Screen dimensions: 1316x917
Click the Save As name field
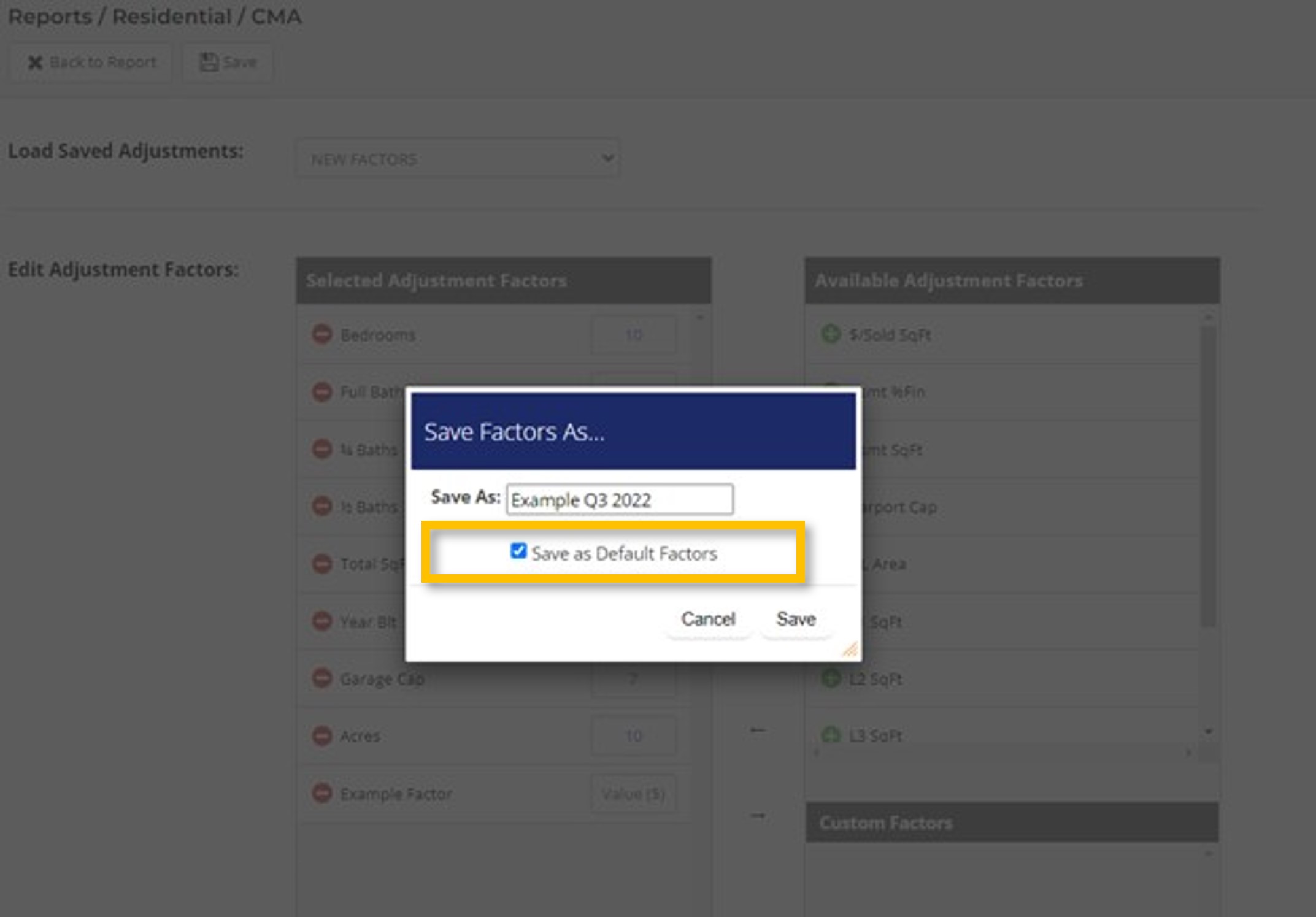click(619, 500)
